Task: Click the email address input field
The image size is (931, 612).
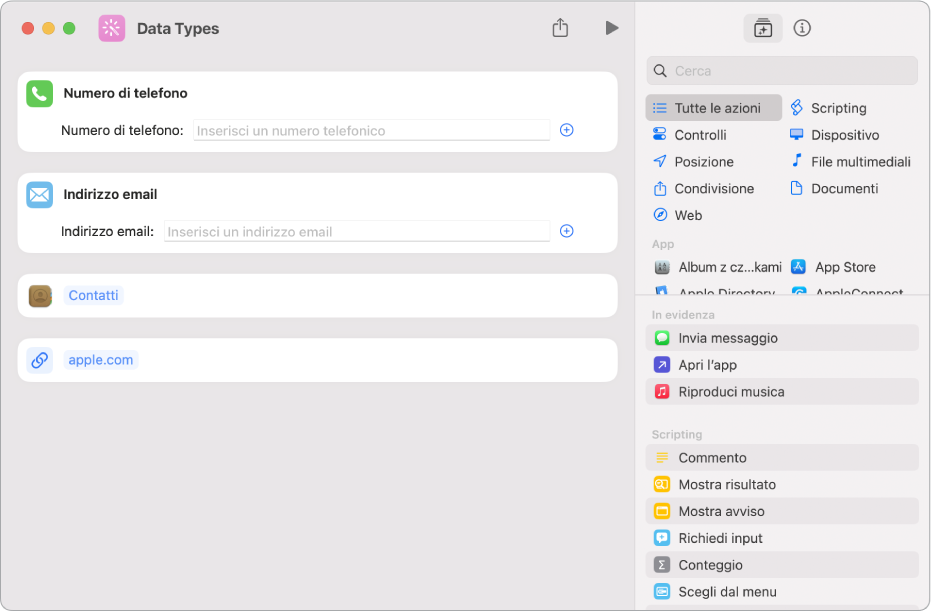Action: click(x=357, y=231)
